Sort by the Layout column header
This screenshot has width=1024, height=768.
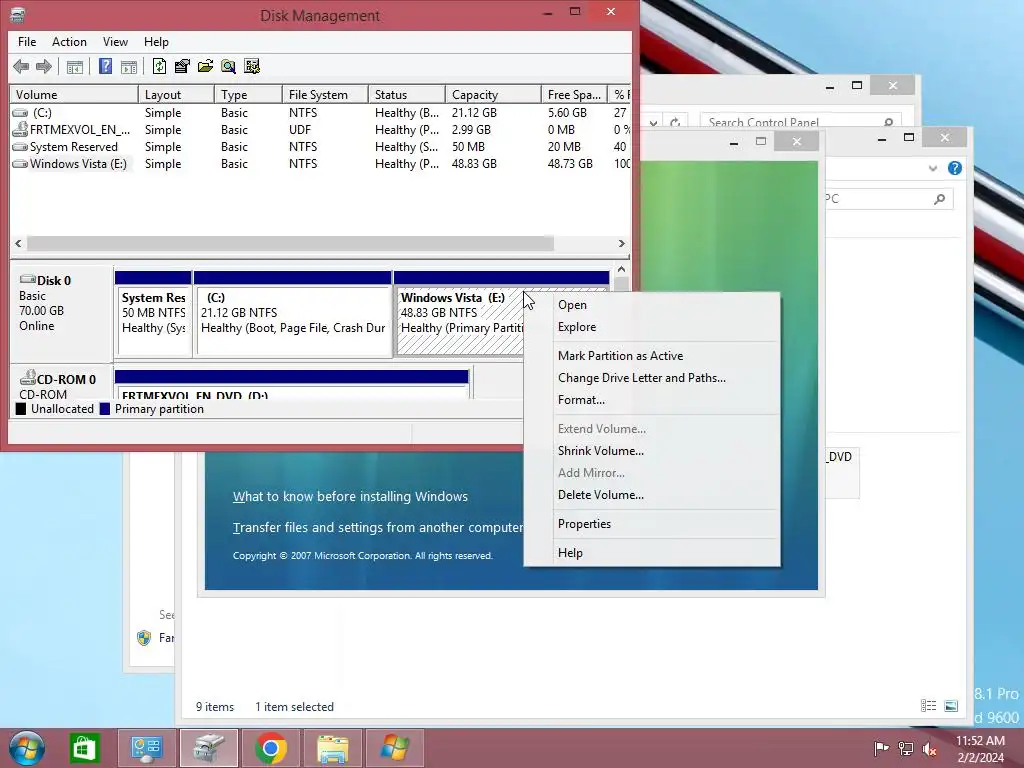pyautogui.click(x=176, y=95)
